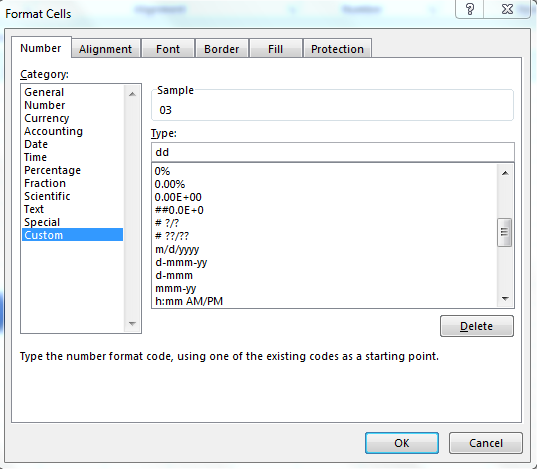Choose the mmm-yy format code
This screenshot has width=537, height=469.
tap(325, 288)
